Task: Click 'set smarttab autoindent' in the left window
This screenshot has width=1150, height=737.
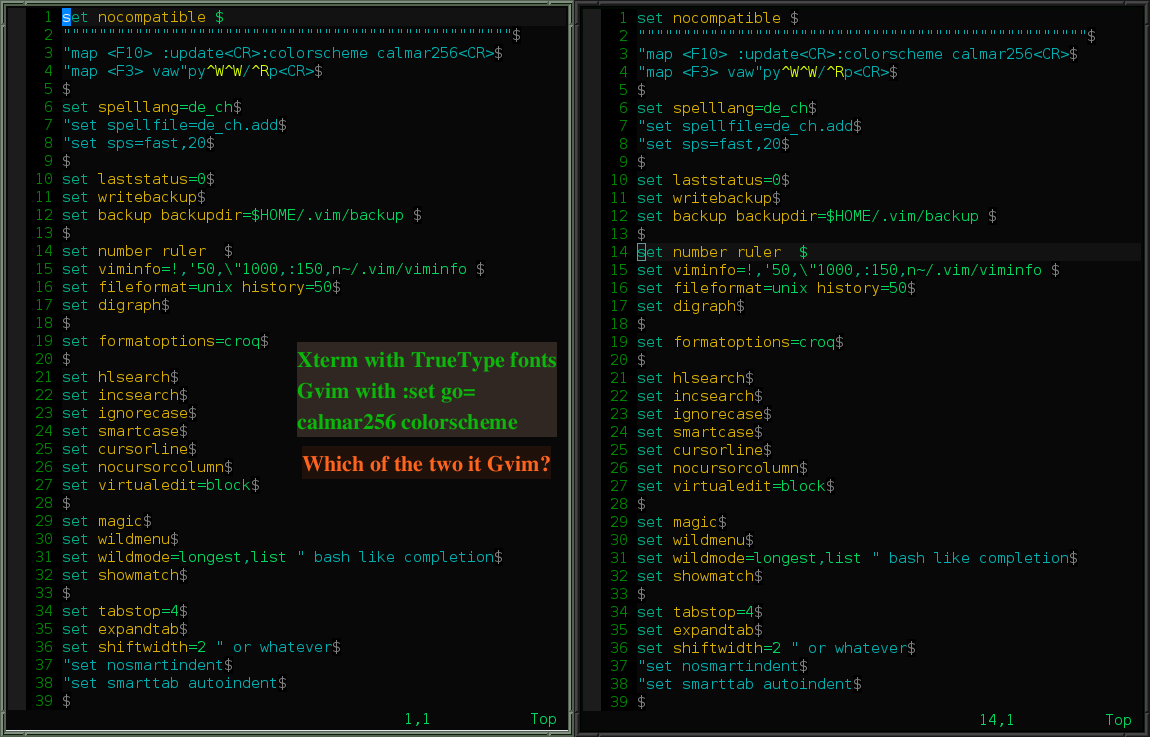Action: pyautogui.click(x=170, y=683)
